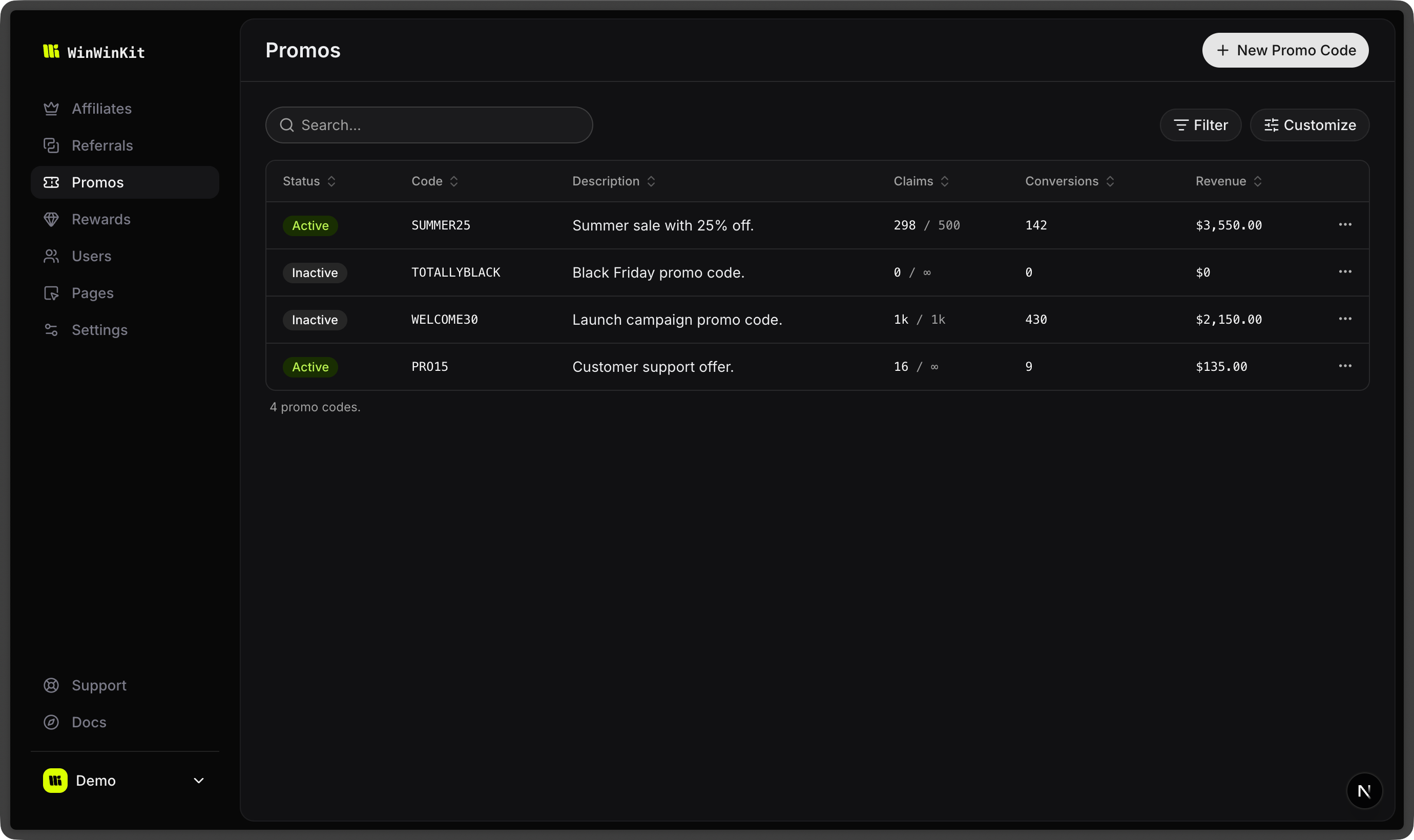The height and width of the screenshot is (840, 1414).
Task: Click 'Launch campaign promo code.' description
Action: [x=677, y=320]
